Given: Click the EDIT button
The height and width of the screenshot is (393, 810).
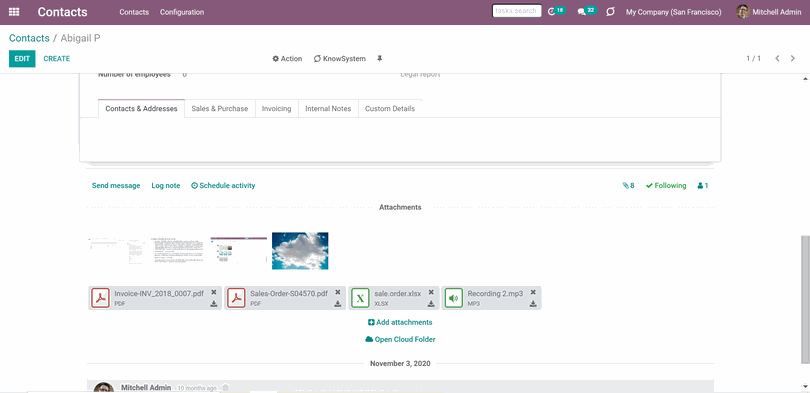Looking at the screenshot, I should [x=22, y=59].
